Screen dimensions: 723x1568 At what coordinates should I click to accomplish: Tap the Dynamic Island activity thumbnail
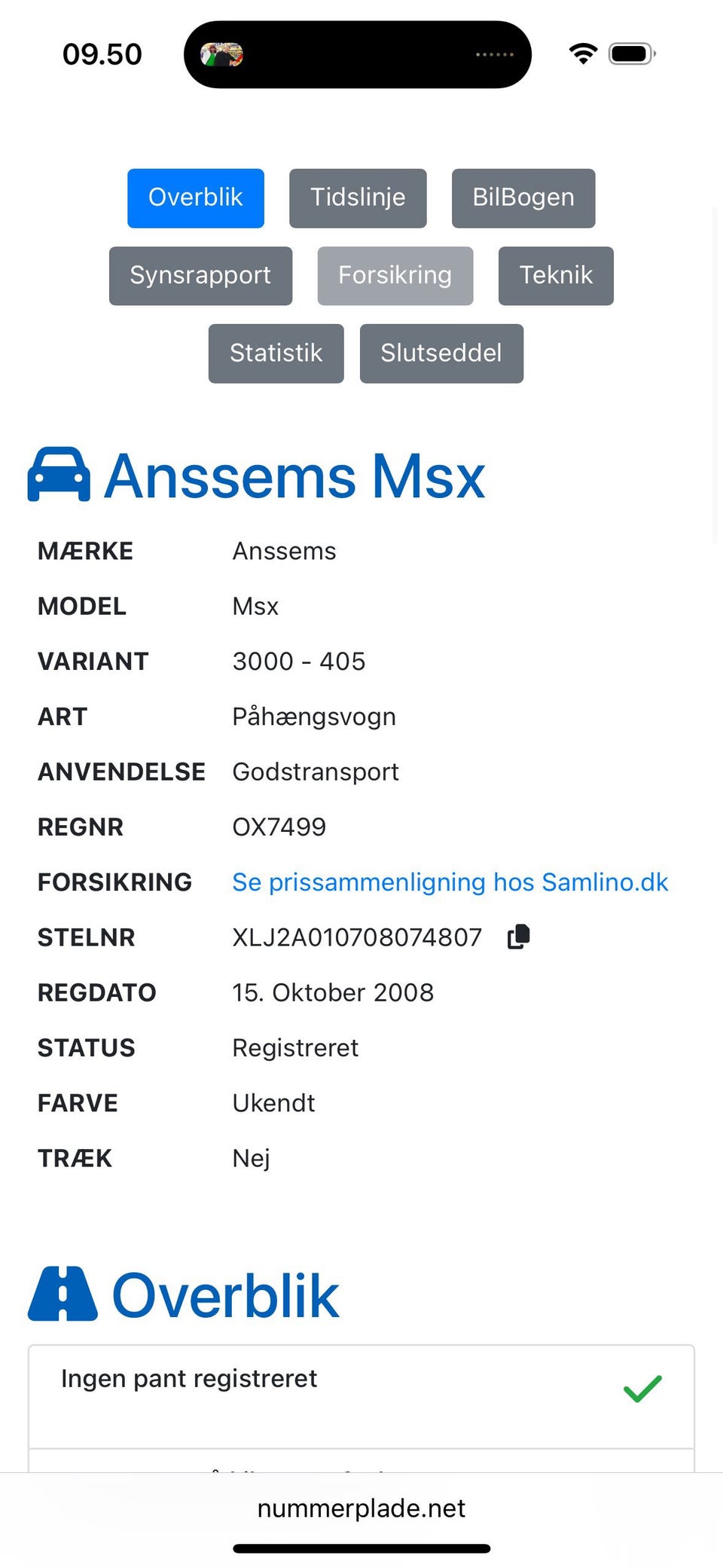(x=221, y=54)
